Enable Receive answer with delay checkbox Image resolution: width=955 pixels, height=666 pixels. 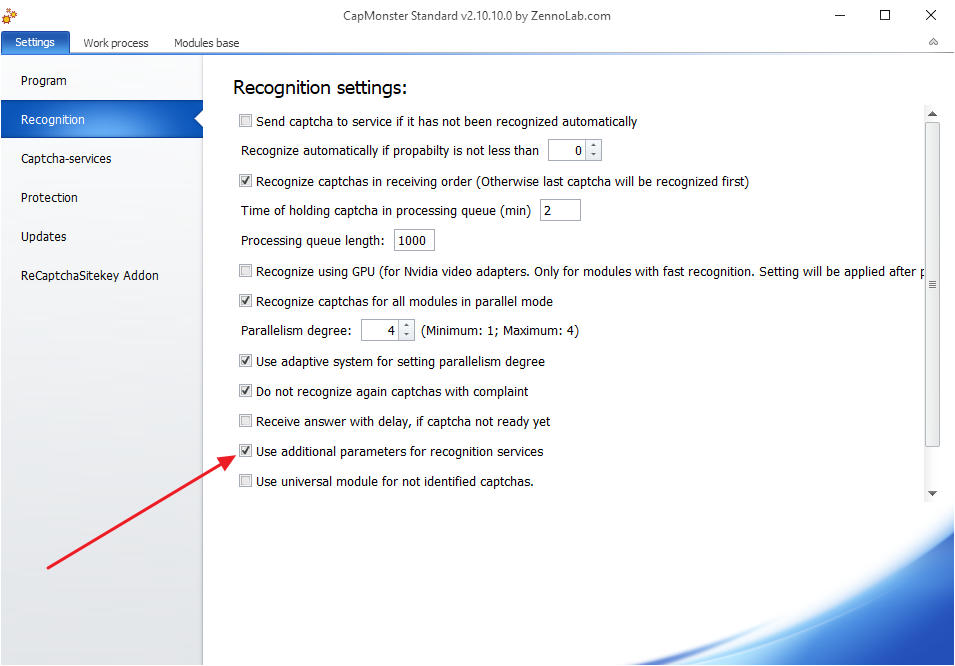tap(245, 420)
